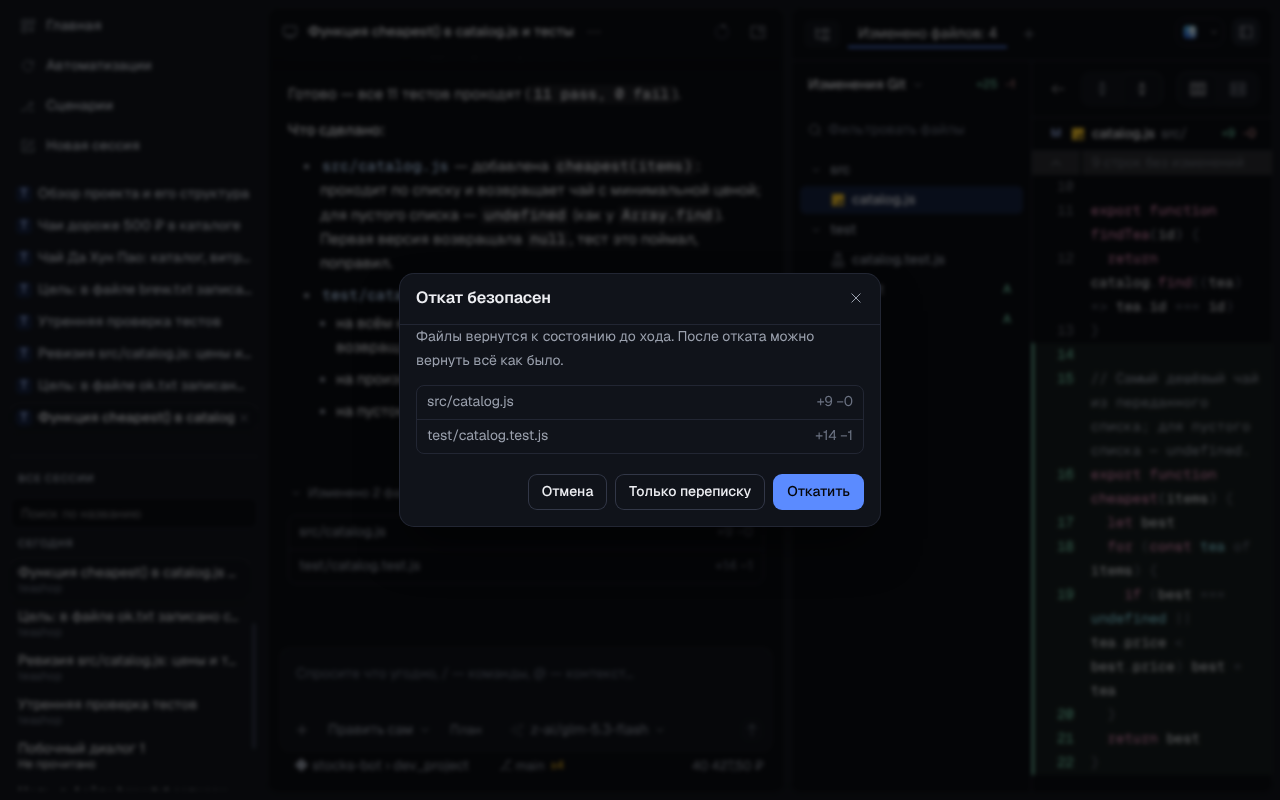The height and width of the screenshot is (800, 1280).
Task: Start «Новая сессия» in the background sidebar
Action: click(80, 145)
